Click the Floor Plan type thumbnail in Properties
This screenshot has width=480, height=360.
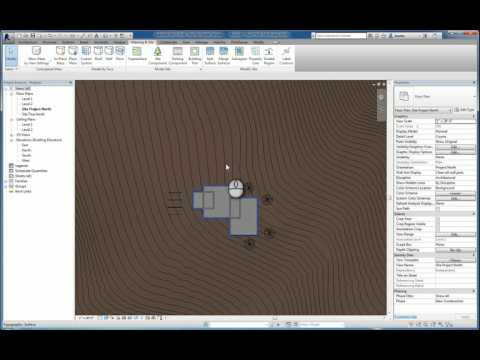404,97
